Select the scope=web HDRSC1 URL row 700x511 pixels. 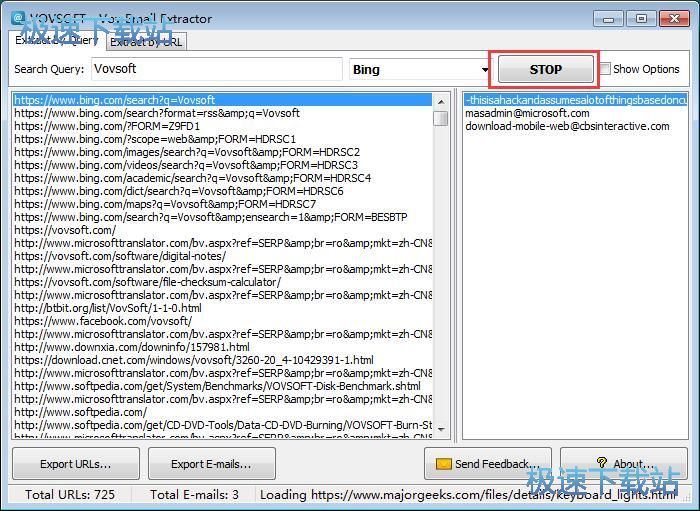point(222,139)
